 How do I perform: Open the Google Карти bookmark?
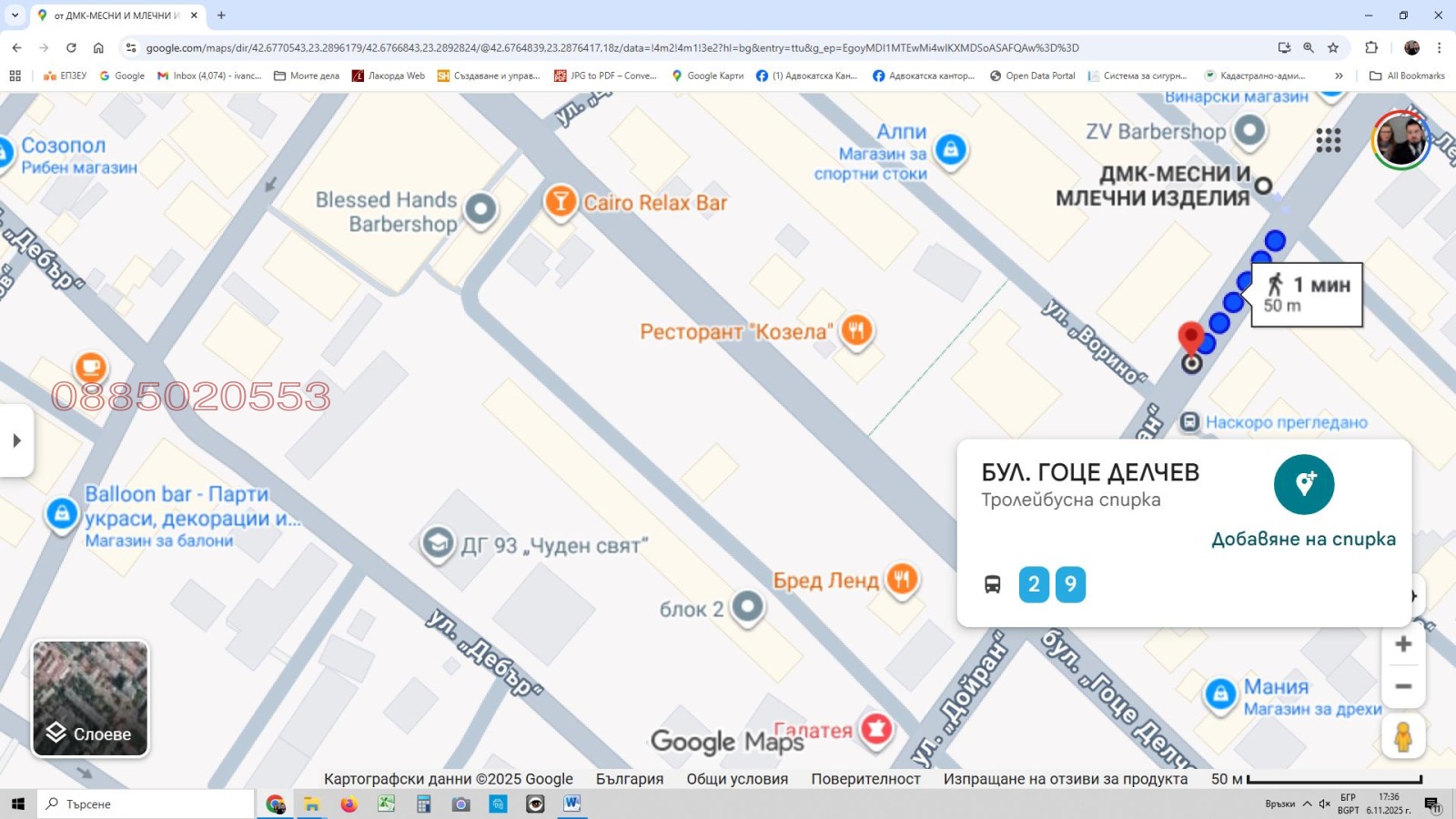coord(707,76)
